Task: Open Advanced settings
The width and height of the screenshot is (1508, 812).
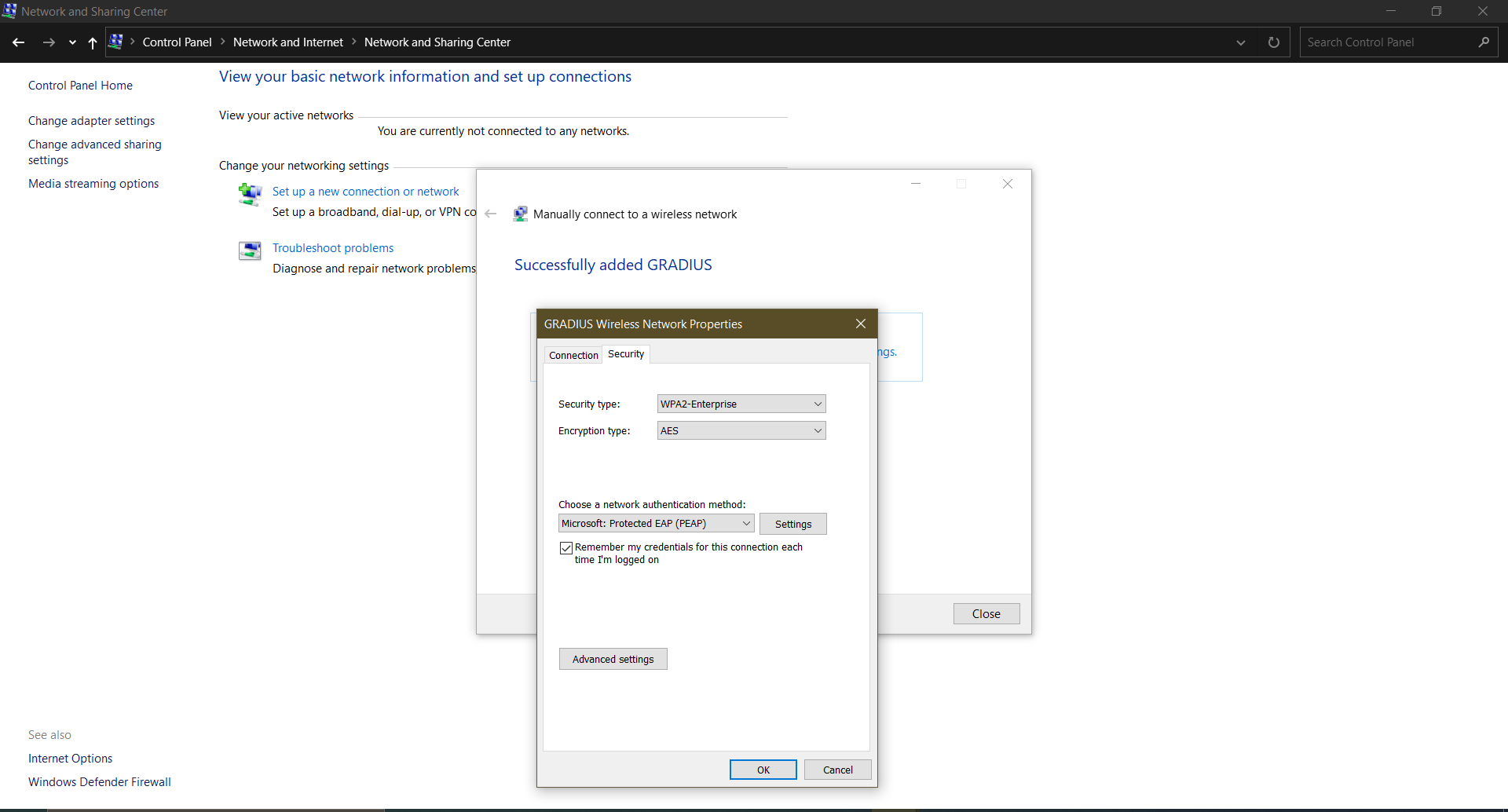Action: pyautogui.click(x=613, y=659)
